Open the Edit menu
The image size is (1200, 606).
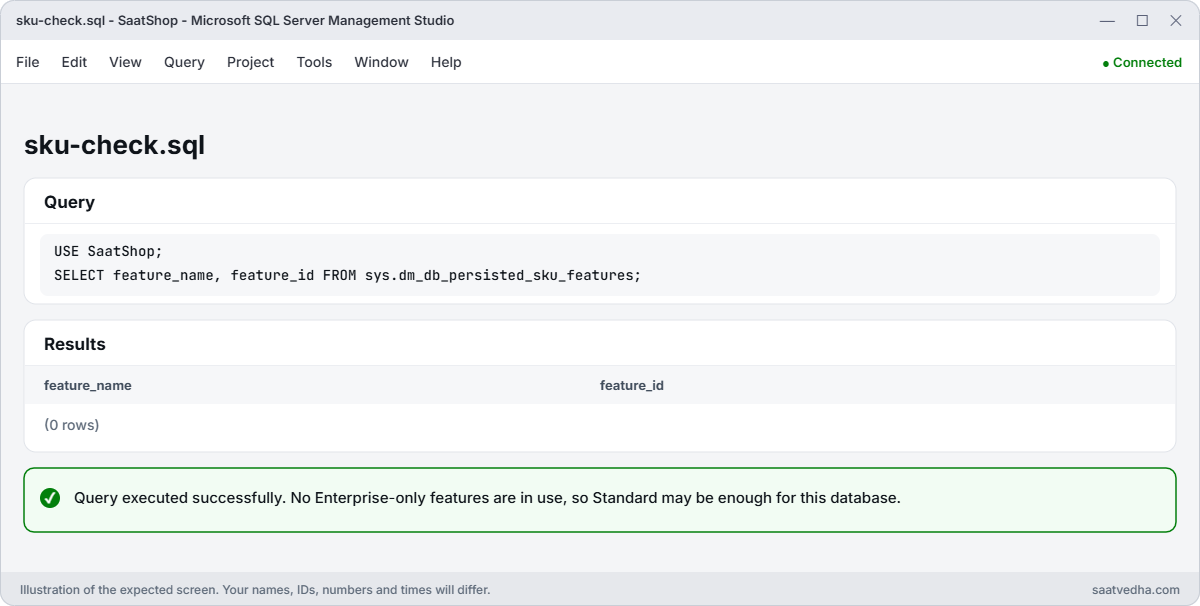coord(74,62)
